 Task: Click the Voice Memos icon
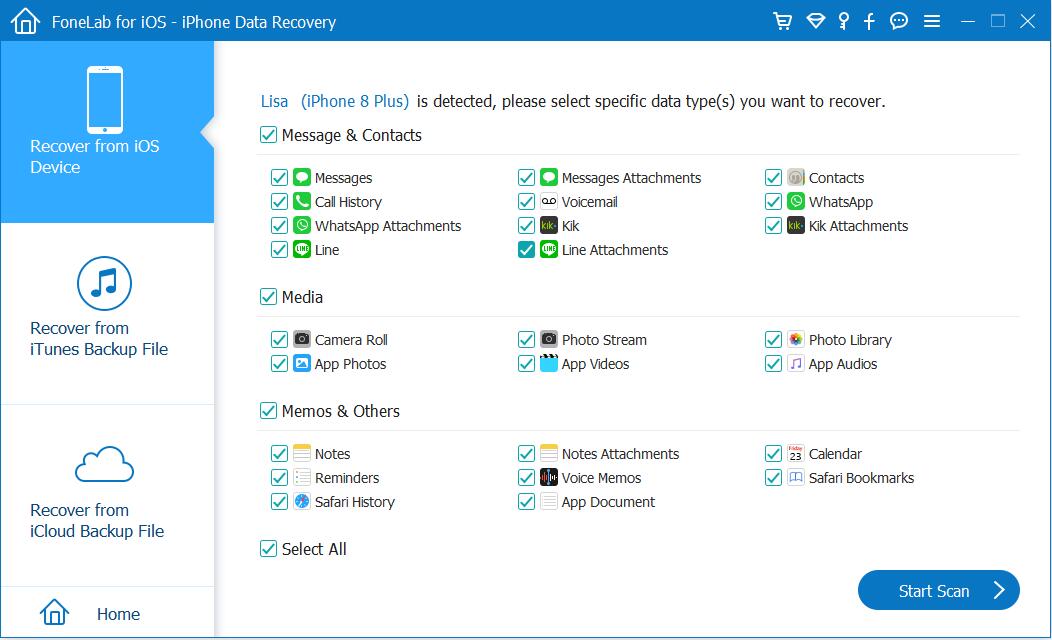point(549,478)
